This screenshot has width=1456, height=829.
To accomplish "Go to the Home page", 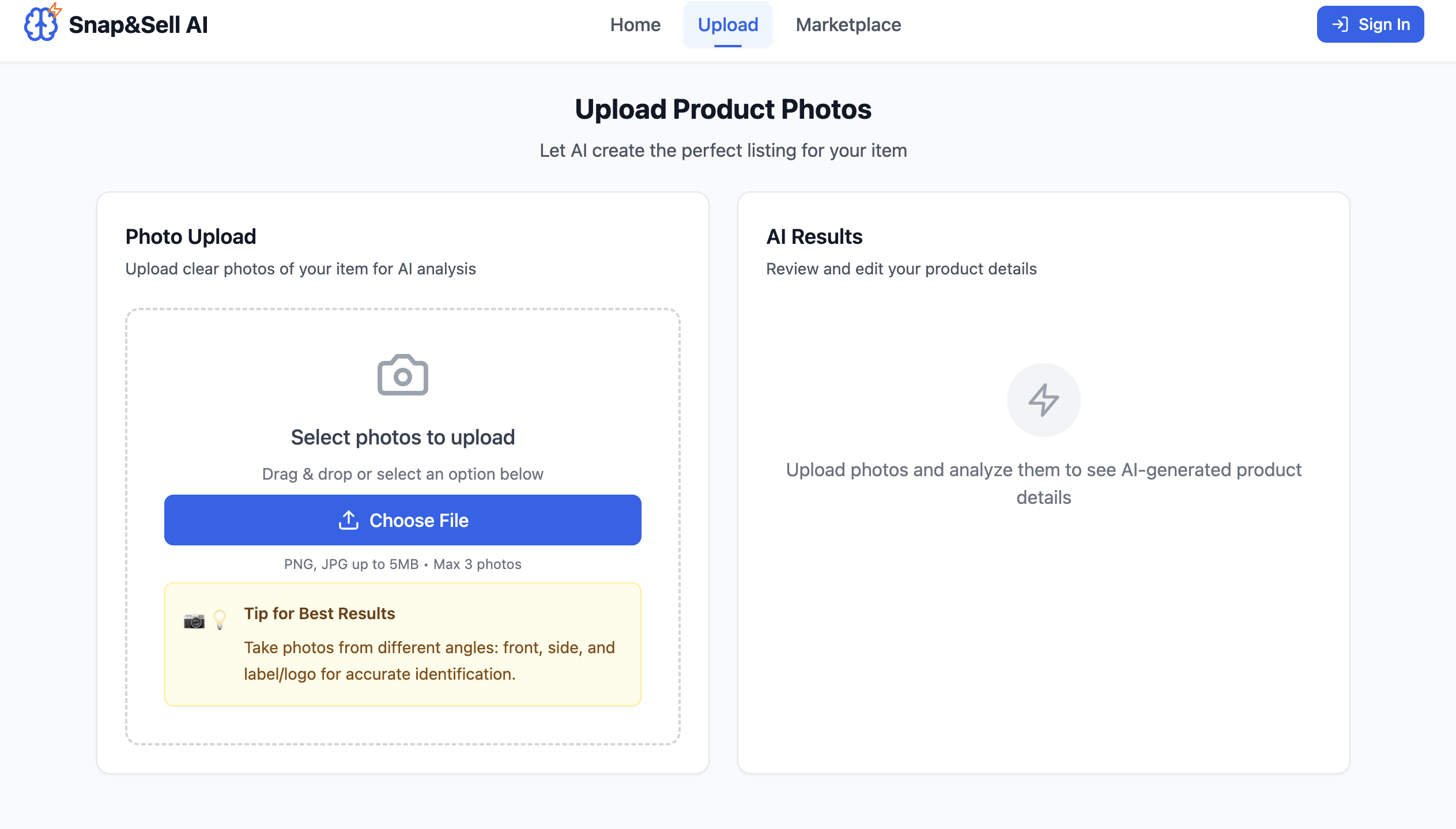I will [635, 25].
